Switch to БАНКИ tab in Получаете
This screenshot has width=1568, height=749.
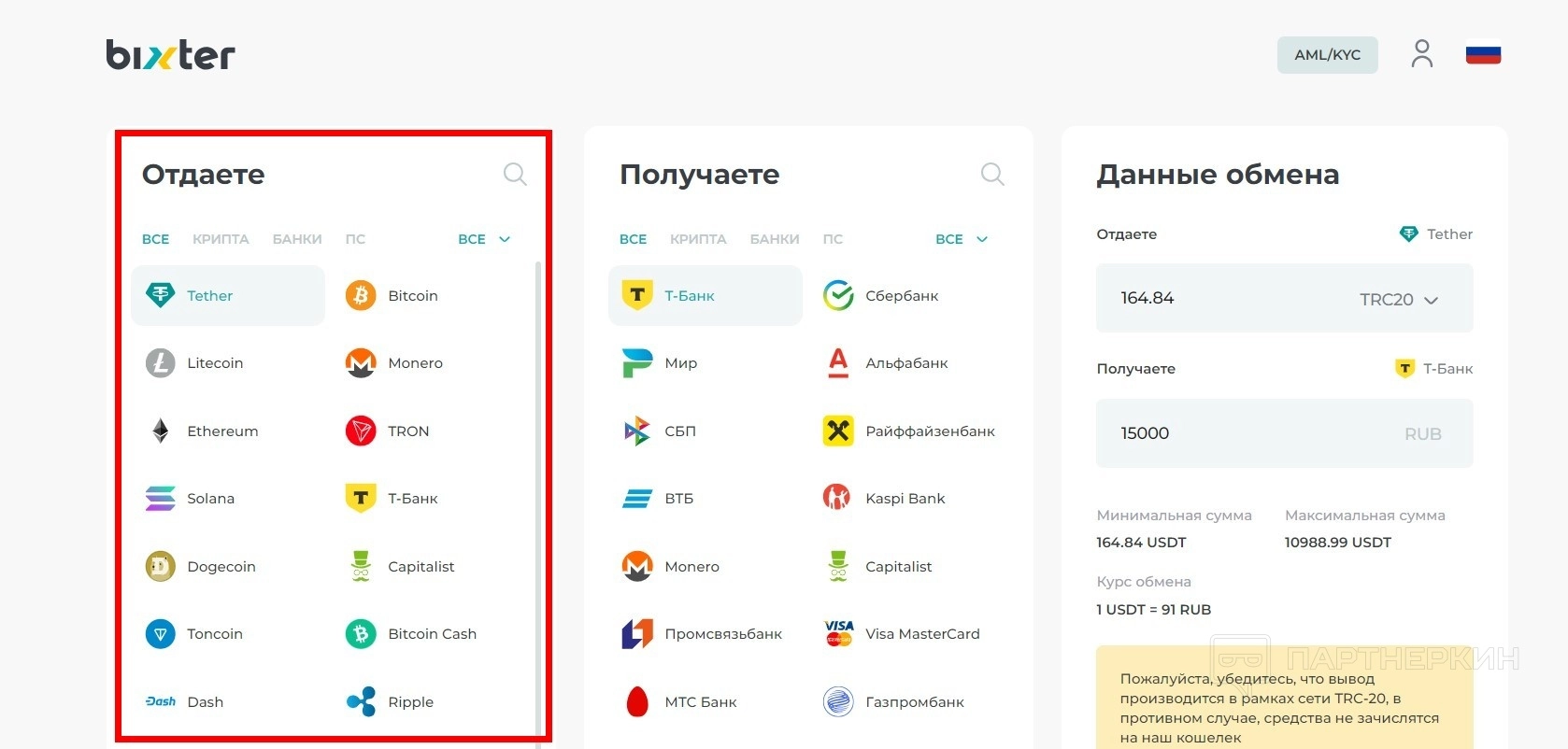coord(775,239)
